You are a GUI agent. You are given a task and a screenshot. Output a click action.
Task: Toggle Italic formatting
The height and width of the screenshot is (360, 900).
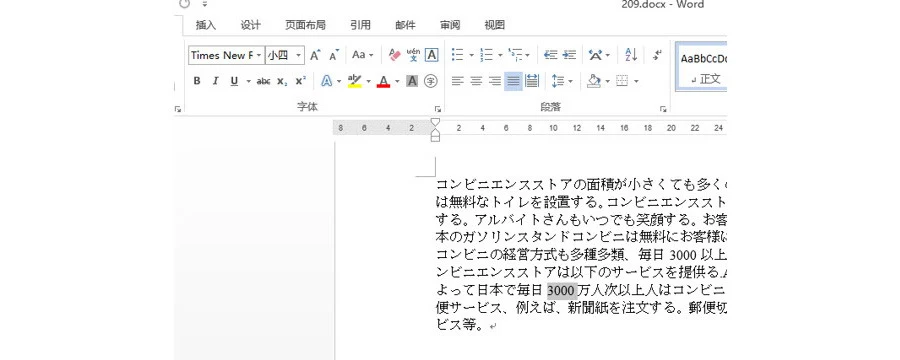coord(215,82)
